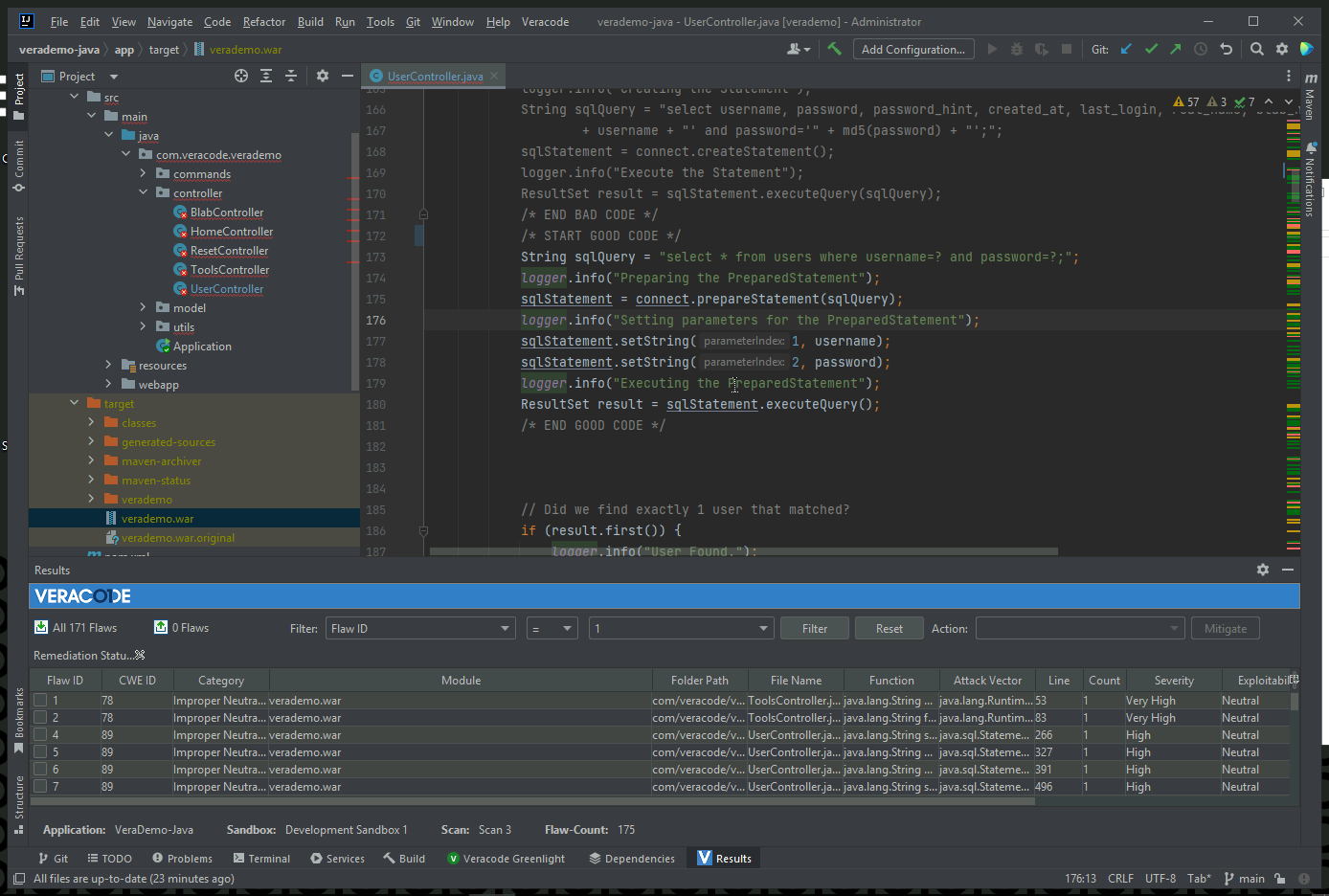This screenshot has height=896, width=1329.
Task: Open the Veracode menu
Action: tap(545, 22)
